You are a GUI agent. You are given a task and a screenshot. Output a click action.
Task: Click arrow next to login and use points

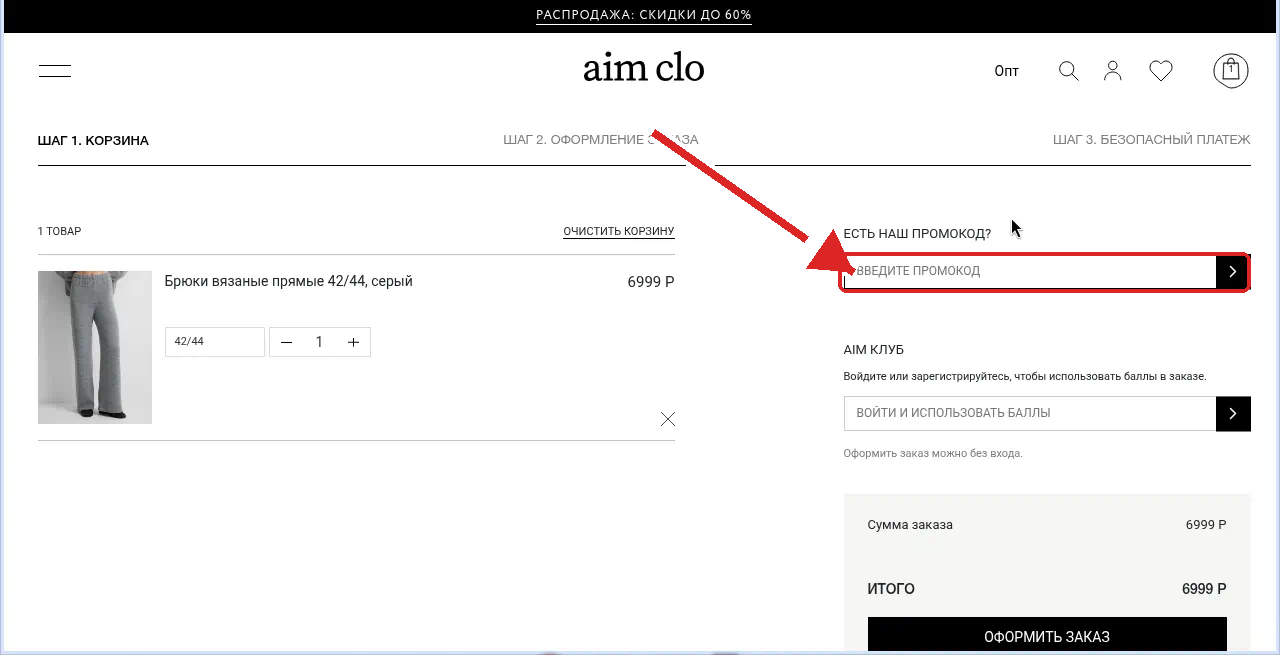click(1233, 413)
